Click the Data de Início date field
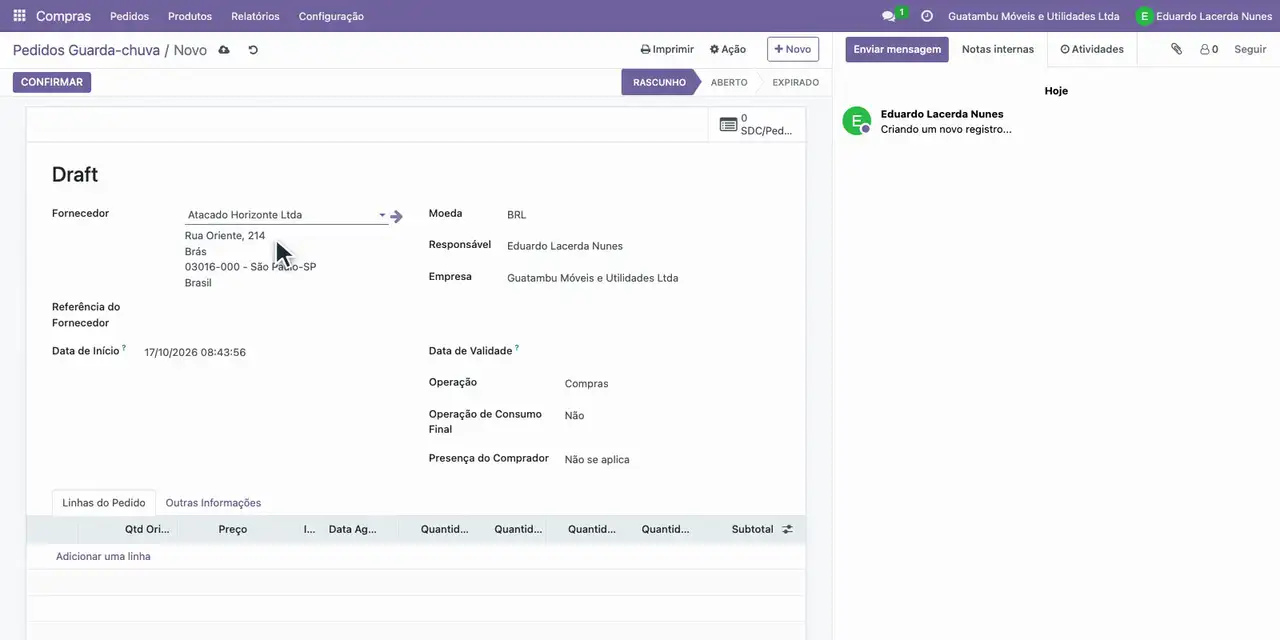Image resolution: width=1280 pixels, height=640 pixels. tap(195, 352)
